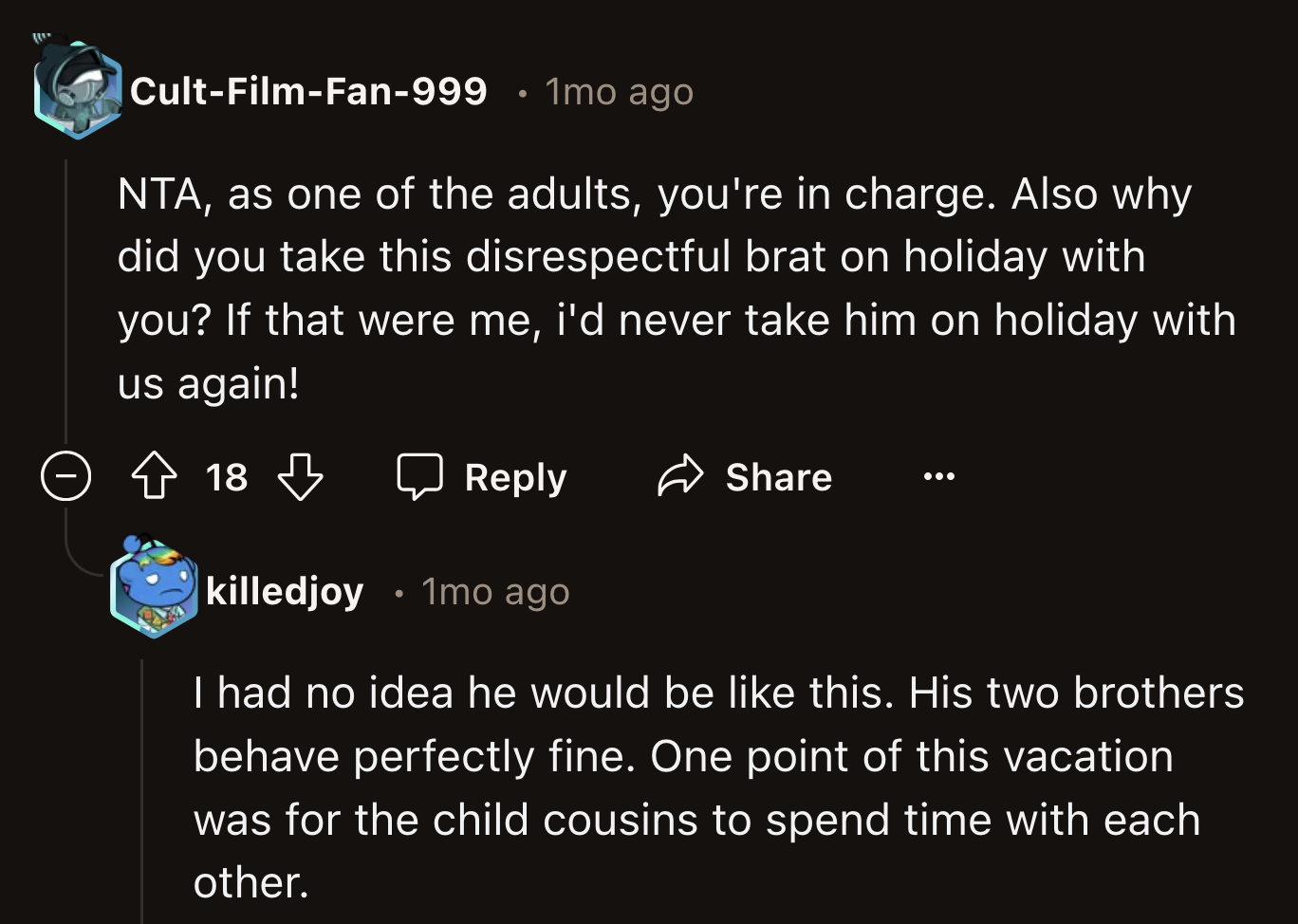Toggle comment visibility with minus button
The image size is (1298, 924).
point(65,476)
